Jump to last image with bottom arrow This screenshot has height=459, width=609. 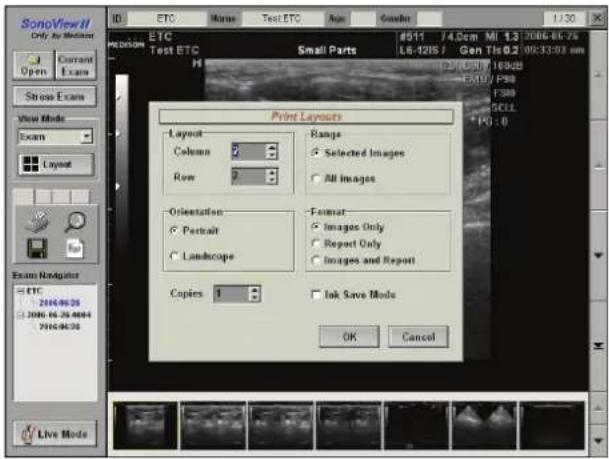599,345
